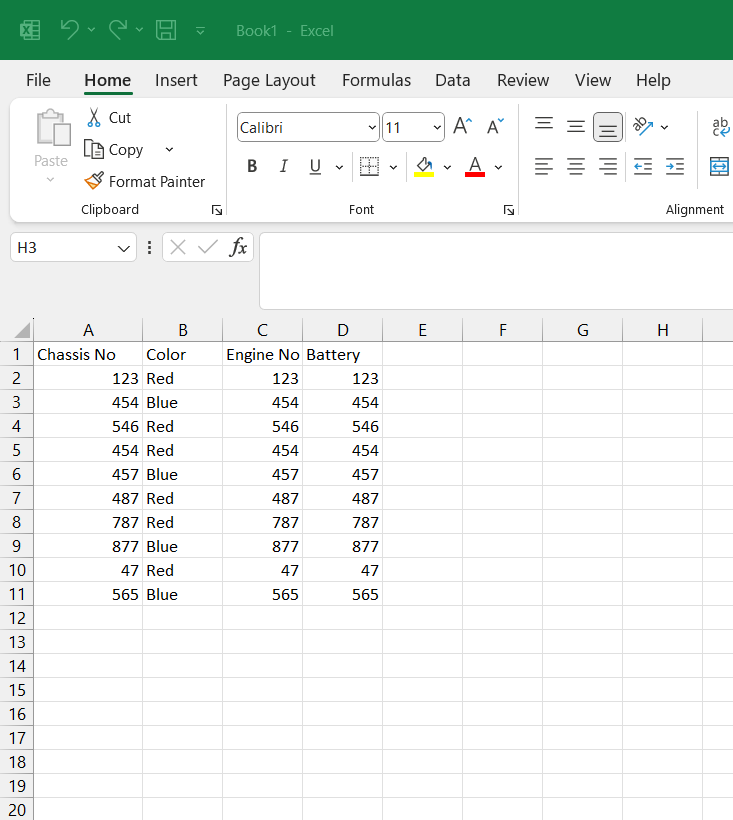Click Merge & Center icon
This screenshot has height=820, width=733.
(x=719, y=167)
